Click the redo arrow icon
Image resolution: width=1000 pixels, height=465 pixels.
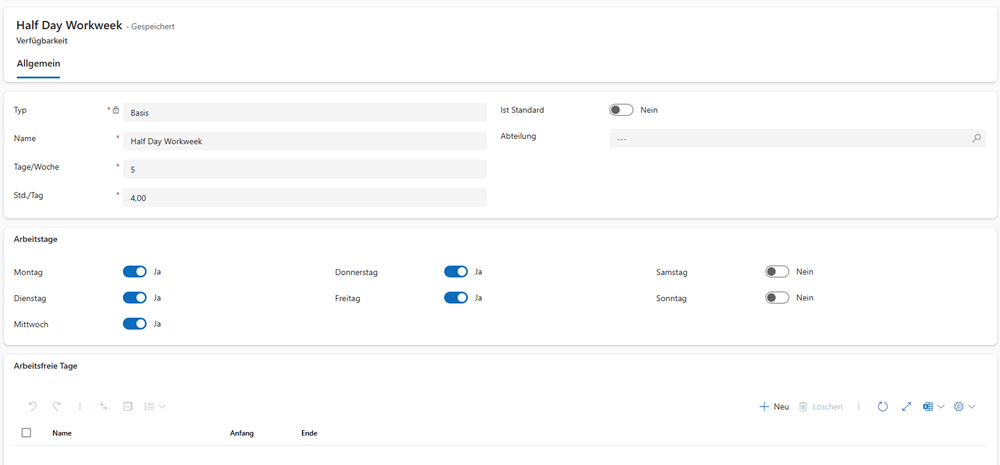click(x=57, y=407)
